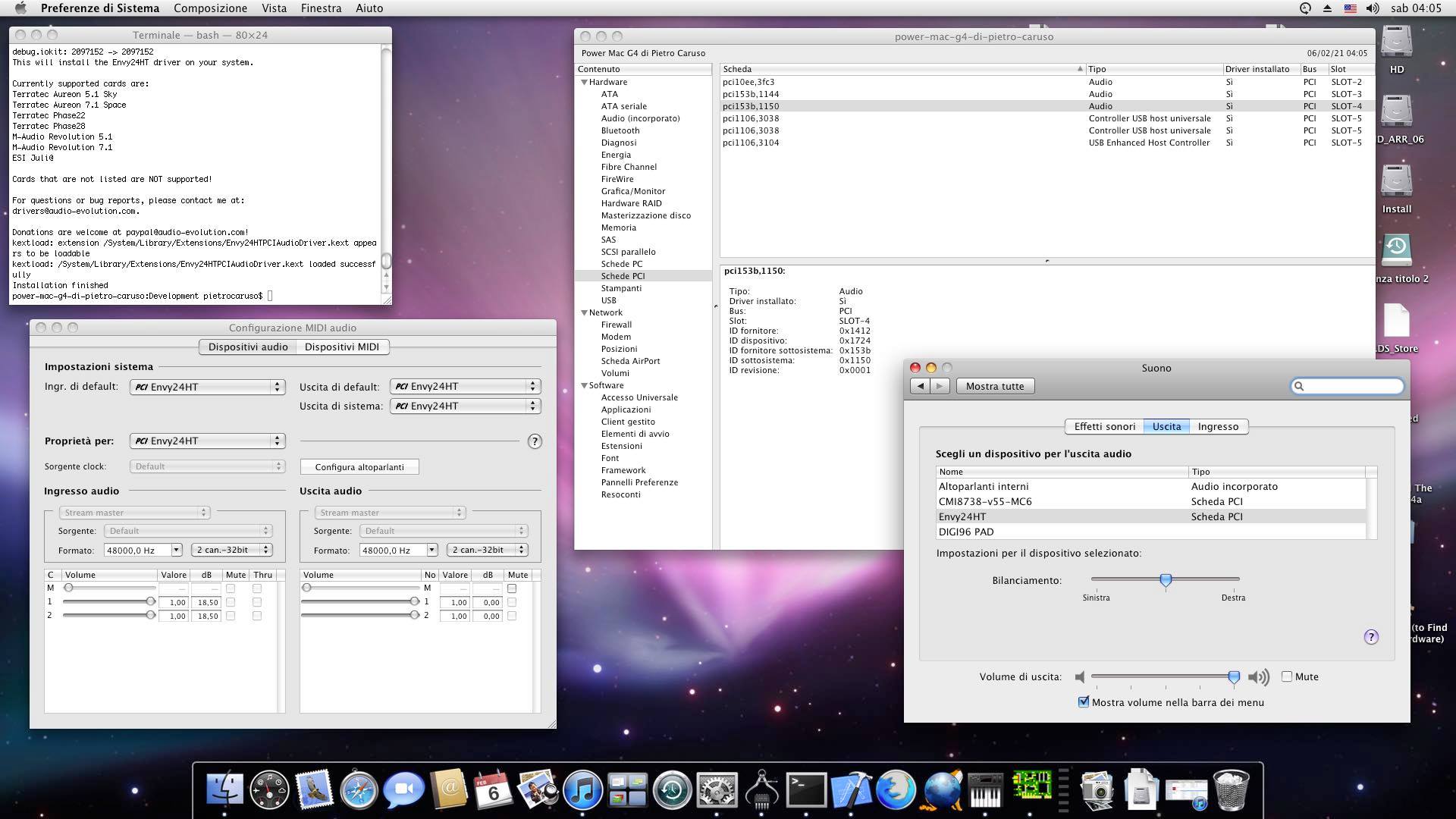Click the Mostra tutte button
Image resolution: width=1456 pixels, height=819 pixels.
tap(994, 386)
